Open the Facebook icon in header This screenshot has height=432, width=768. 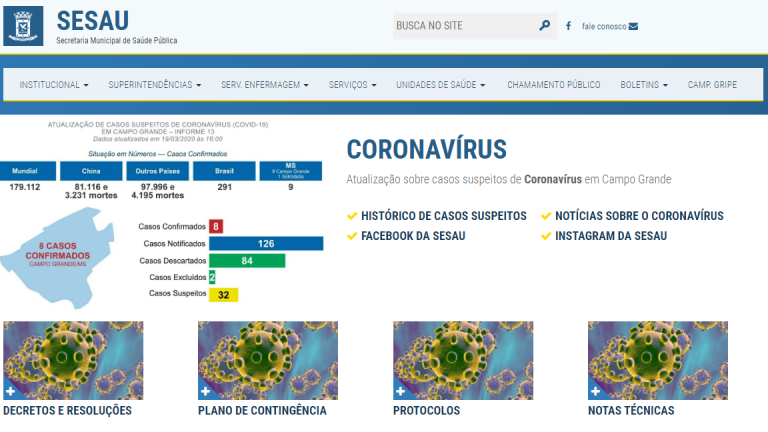569,26
